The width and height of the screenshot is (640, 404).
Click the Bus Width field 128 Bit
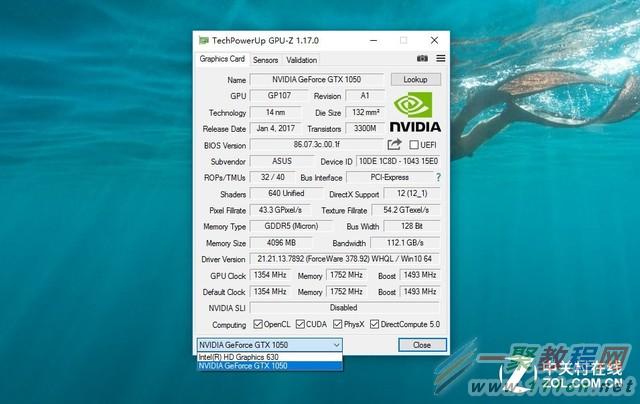[412, 226]
